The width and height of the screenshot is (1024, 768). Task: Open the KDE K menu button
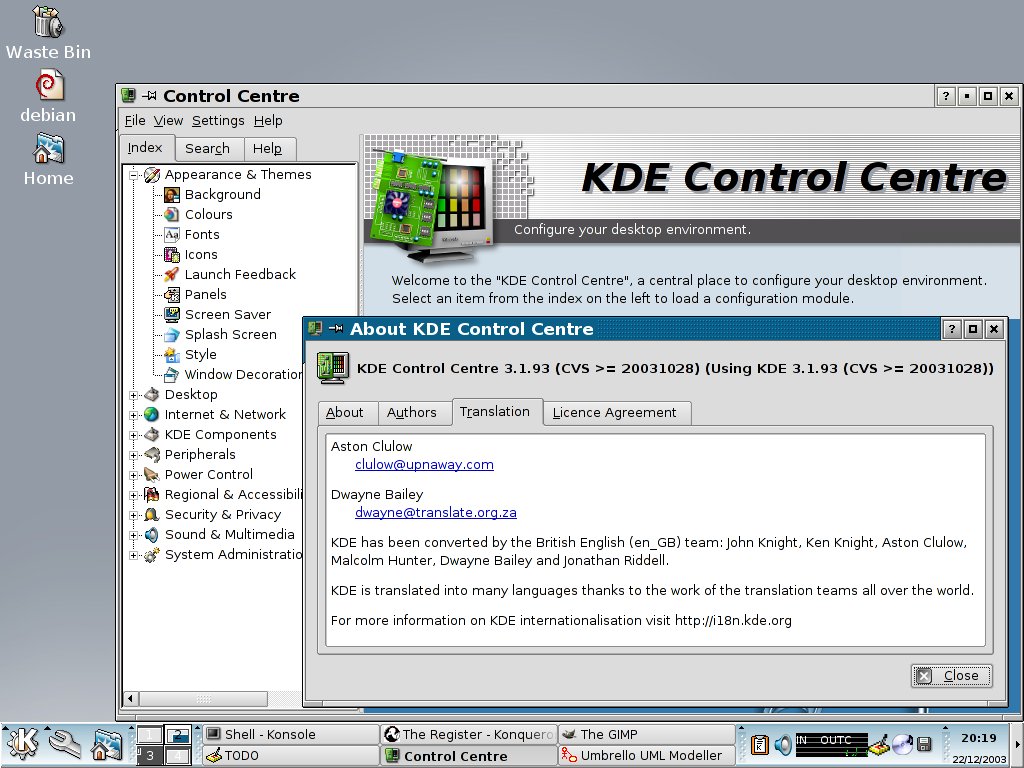click(22, 744)
